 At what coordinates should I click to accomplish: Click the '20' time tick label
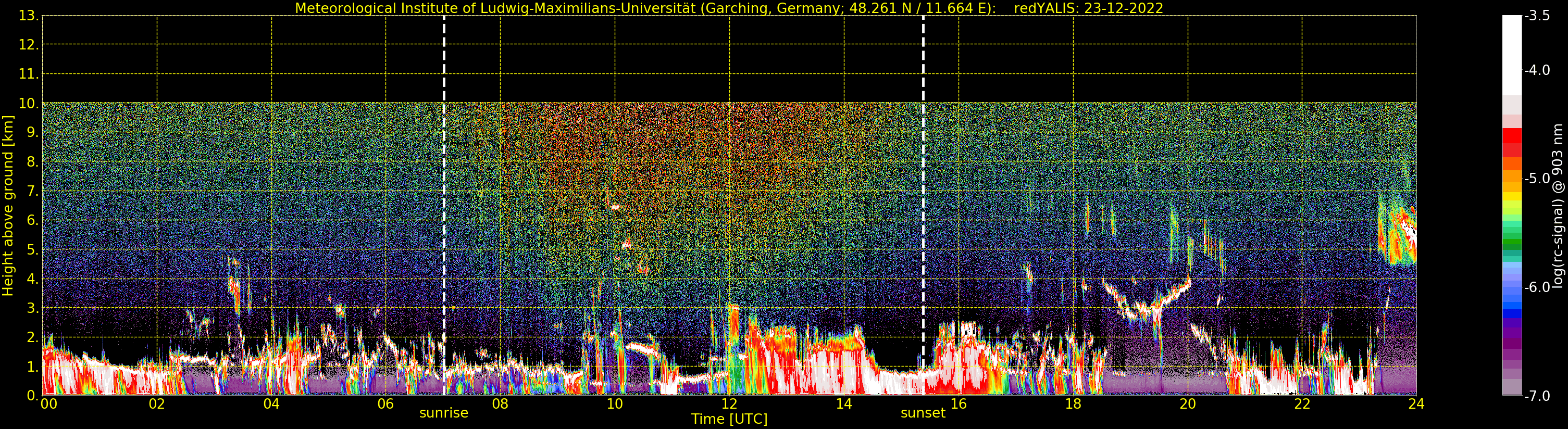[1188, 404]
